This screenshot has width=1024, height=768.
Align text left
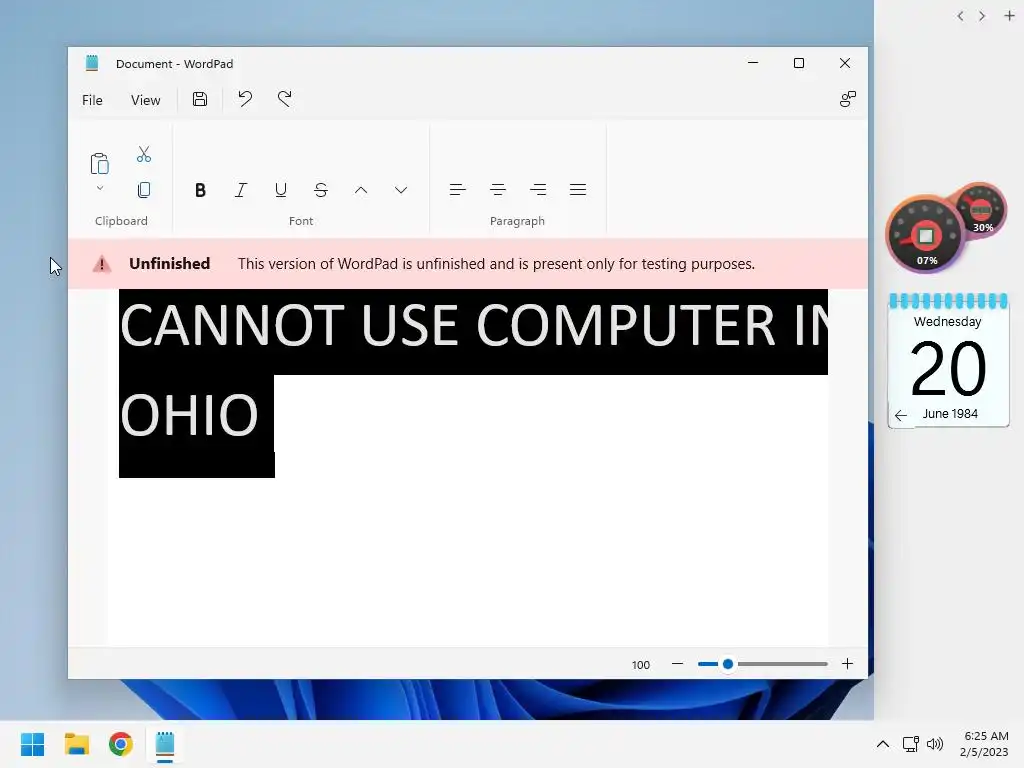click(x=458, y=190)
